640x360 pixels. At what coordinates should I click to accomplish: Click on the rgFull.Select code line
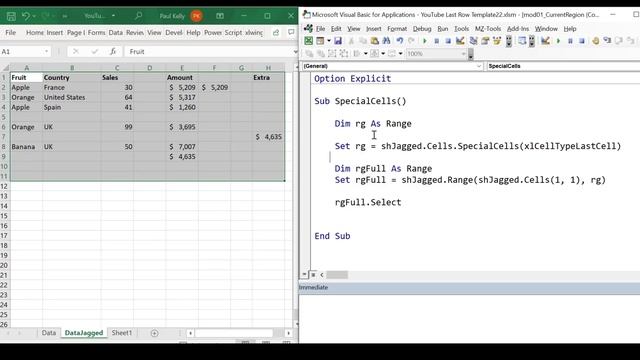pyautogui.click(x=368, y=202)
